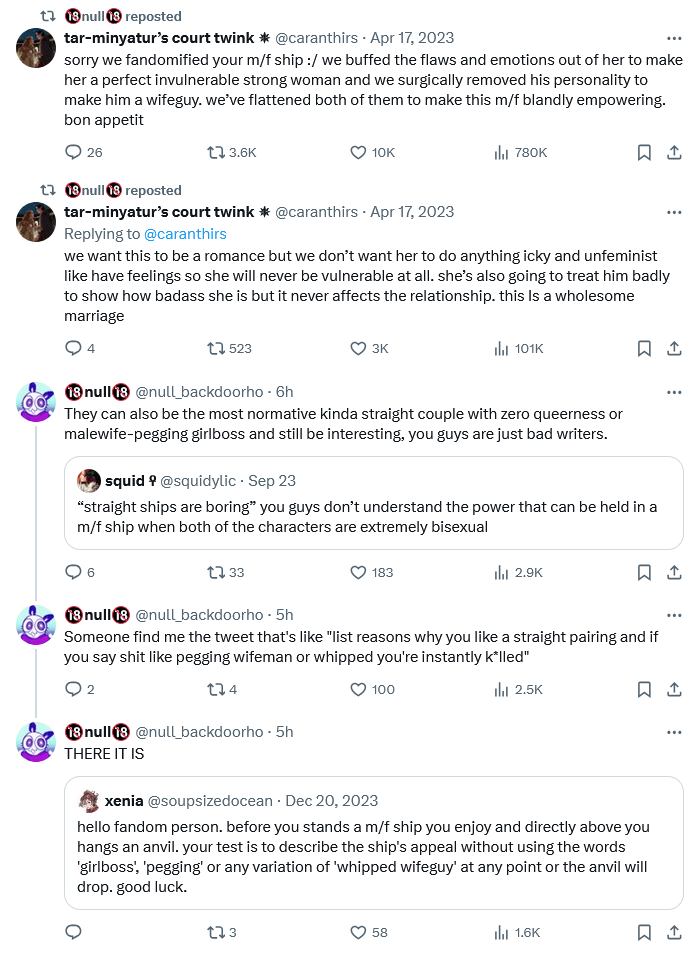Reply to the 'bad writers' tweet with 6 replies
The height and width of the screenshot is (955, 700).
(73, 573)
